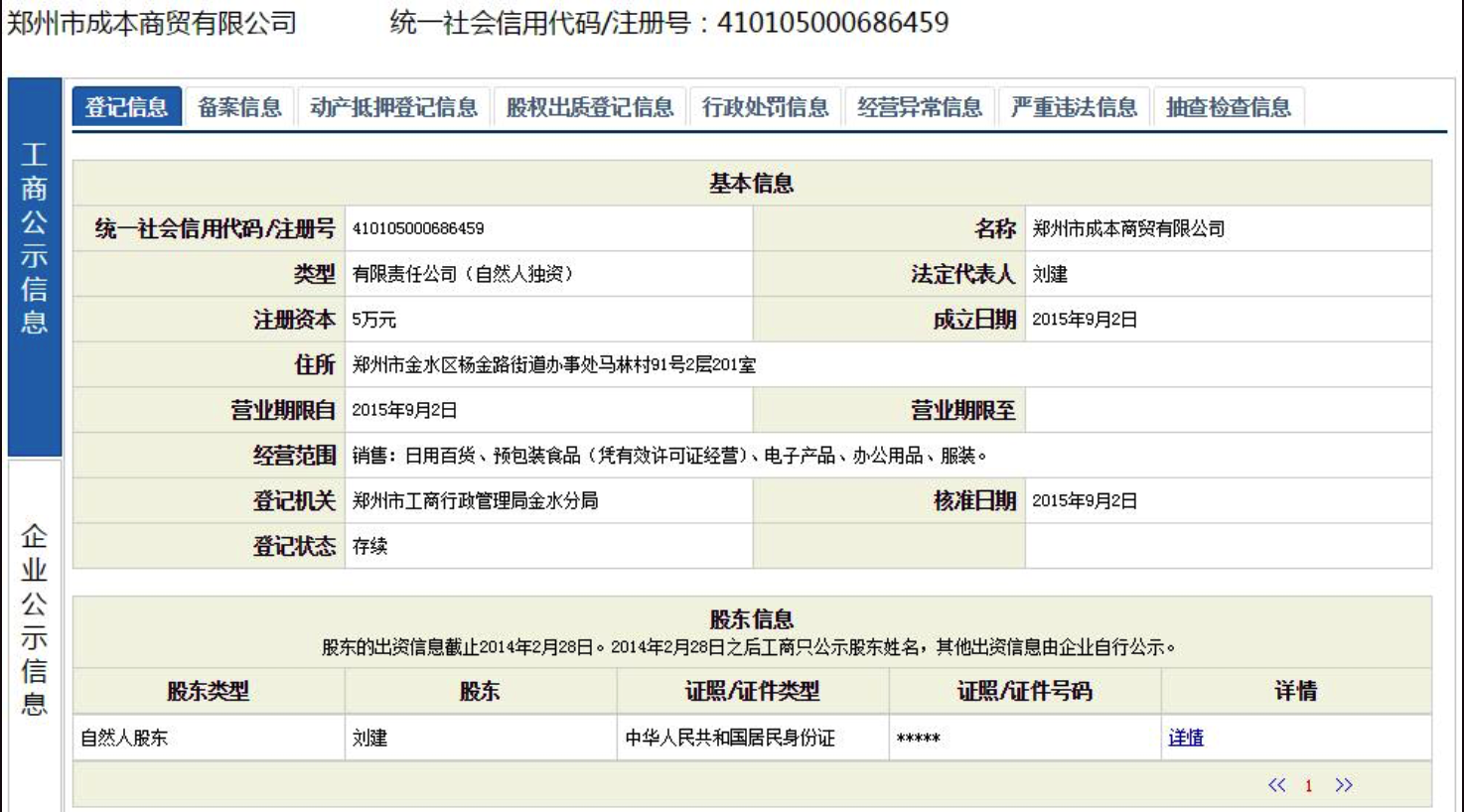Click the 统一社会信用代码/注册号 row label
The height and width of the screenshot is (812, 1464).
216,228
